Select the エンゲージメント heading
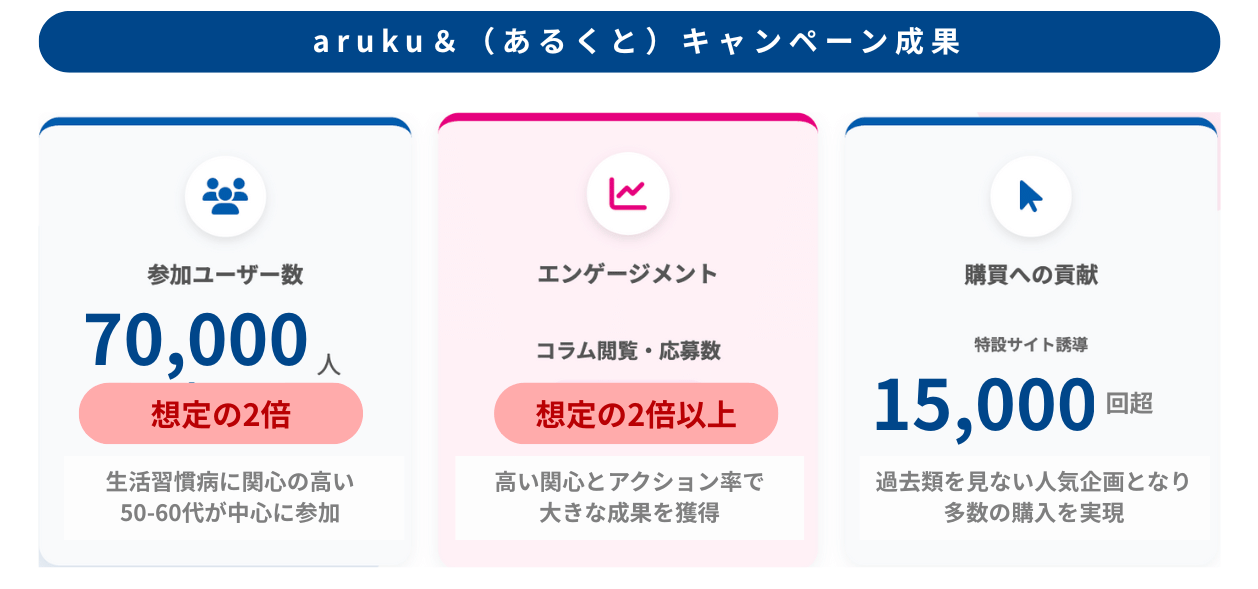 pyautogui.click(x=628, y=274)
